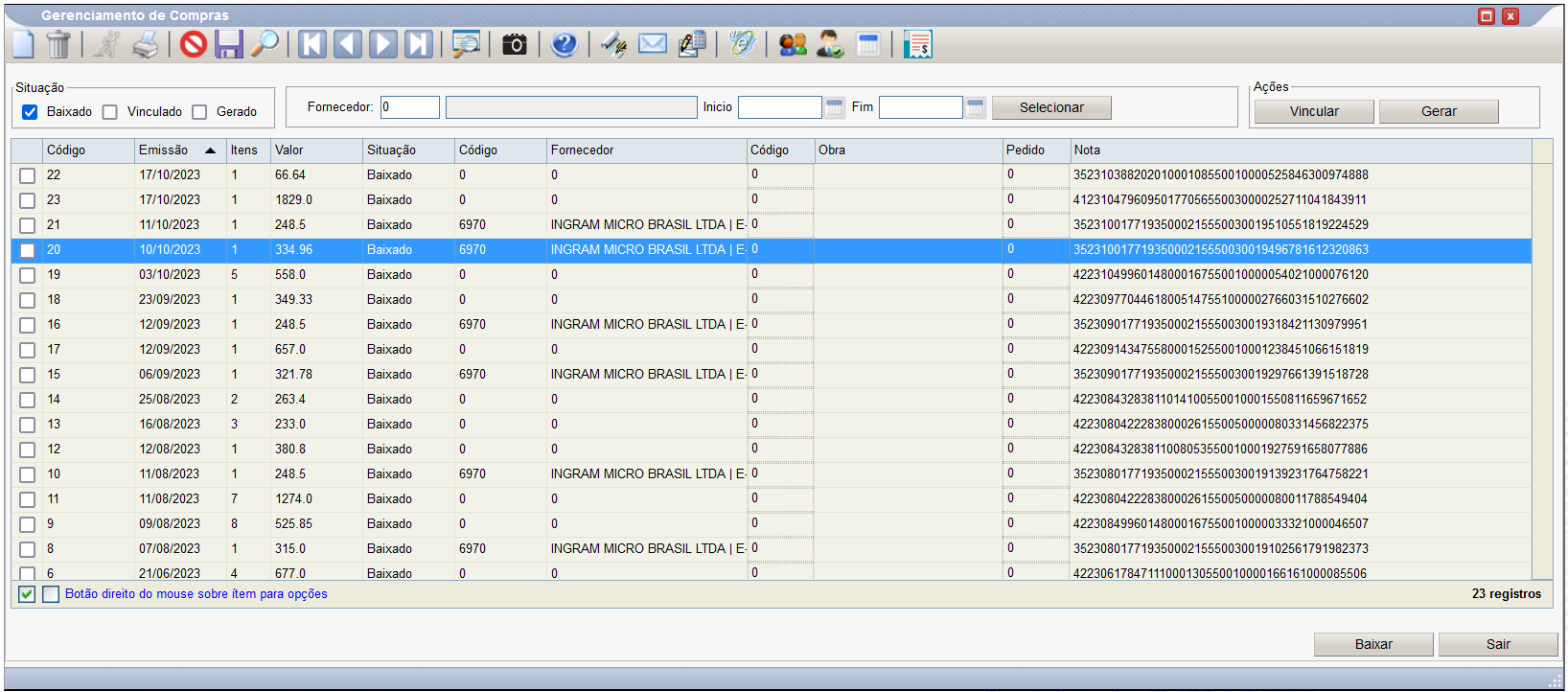Image resolution: width=1568 pixels, height=692 pixels.
Task: Click the red cancel circle icon
Action: click(x=194, y=44)
